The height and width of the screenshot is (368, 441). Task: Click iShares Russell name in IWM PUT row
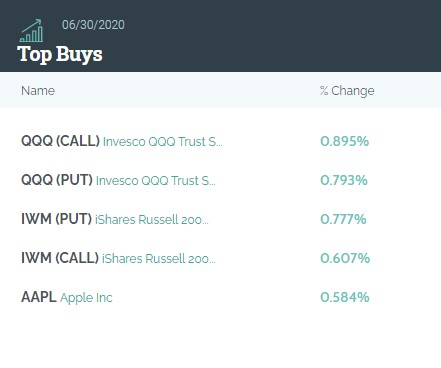coord(152,220)
